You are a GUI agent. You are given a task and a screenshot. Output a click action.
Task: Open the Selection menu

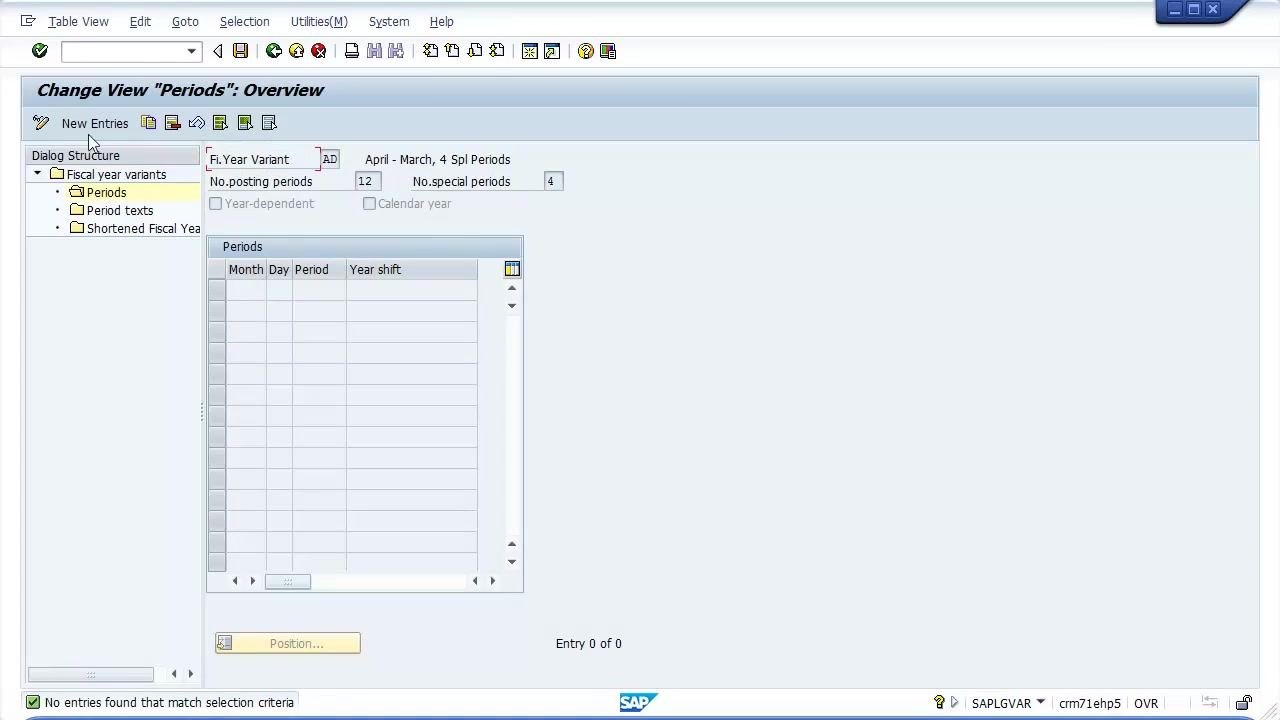pos(244,21)
